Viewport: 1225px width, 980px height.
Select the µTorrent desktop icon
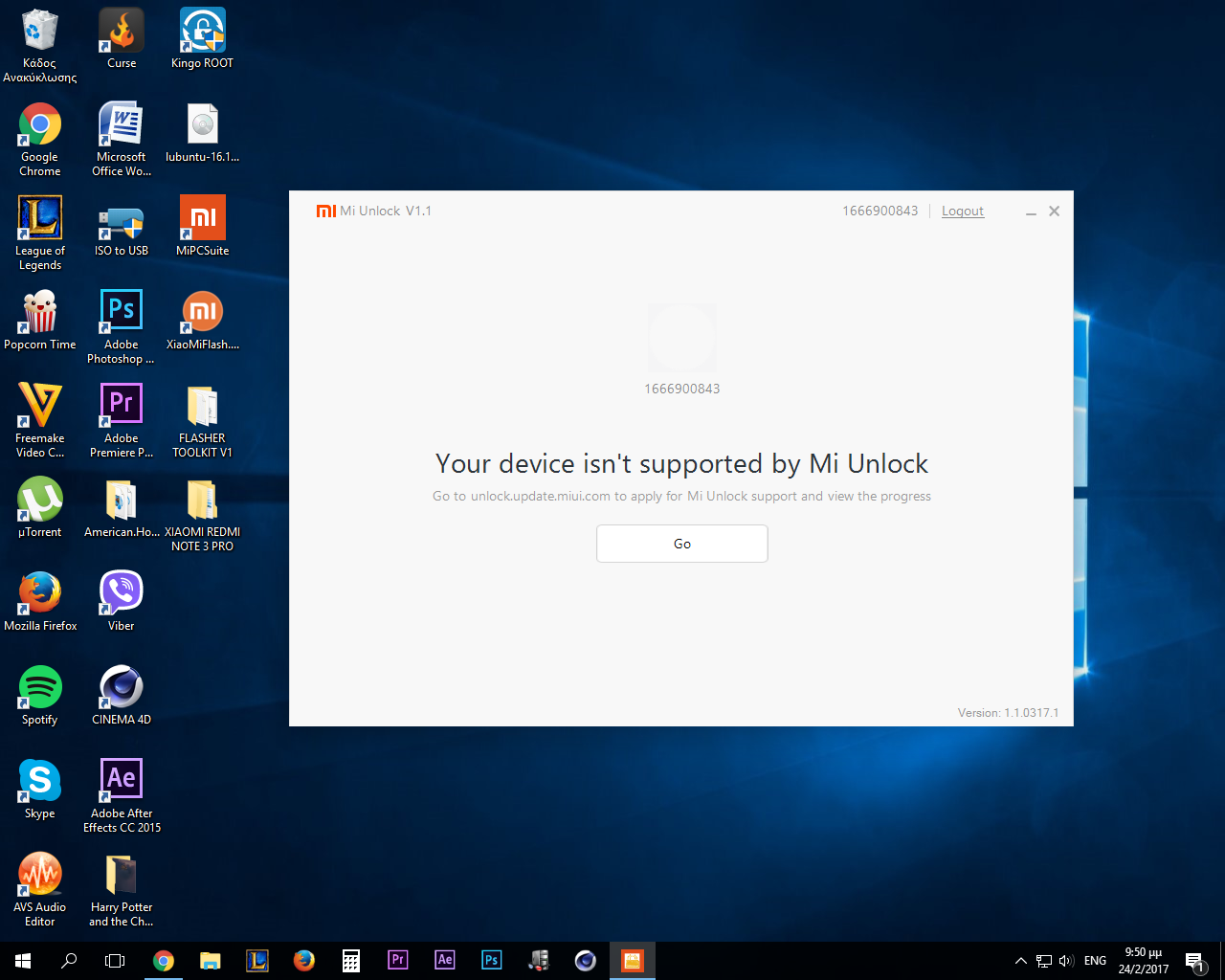coord(40,507)
